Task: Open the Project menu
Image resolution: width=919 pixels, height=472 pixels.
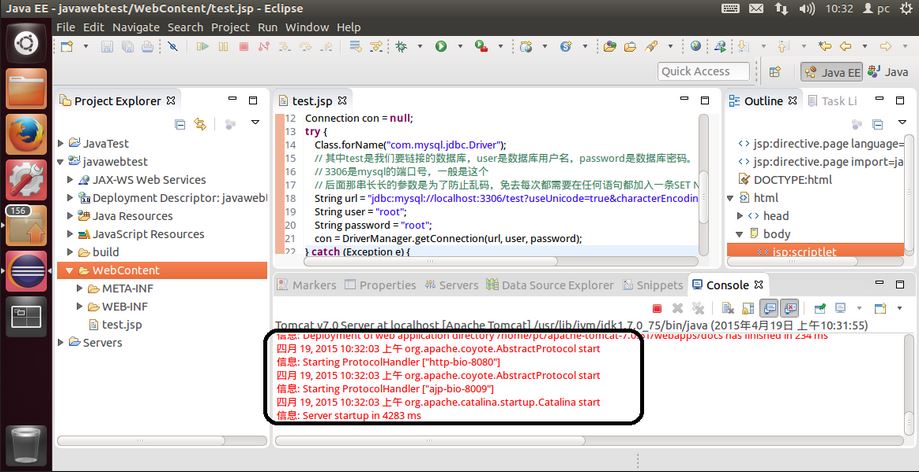Action: [230, 27]
